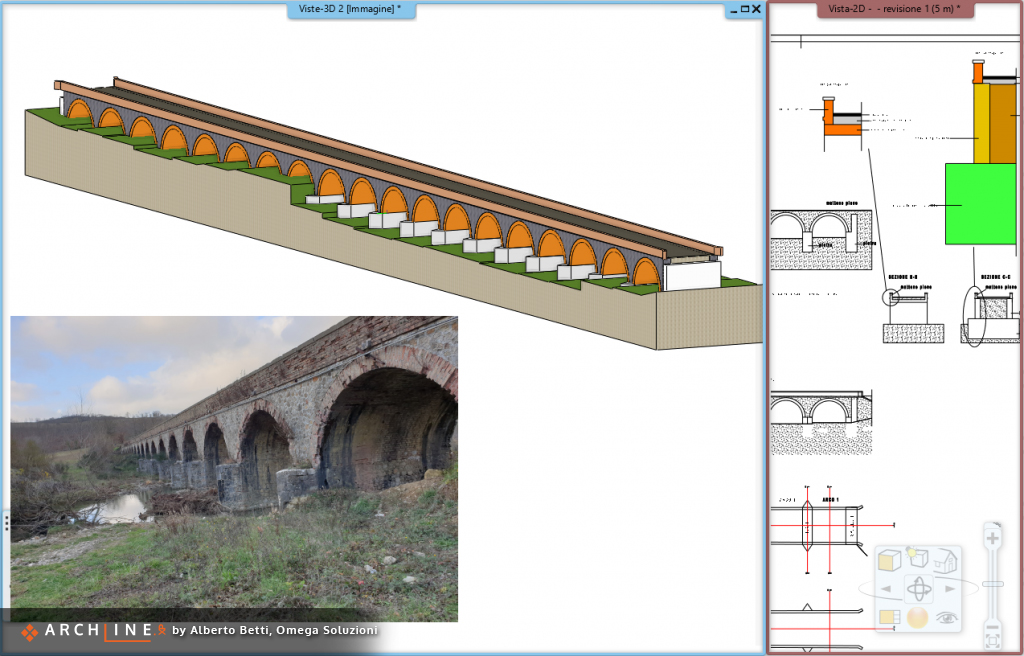
Task: Open the sun lighting cube icon
Action: pos(918,557)
